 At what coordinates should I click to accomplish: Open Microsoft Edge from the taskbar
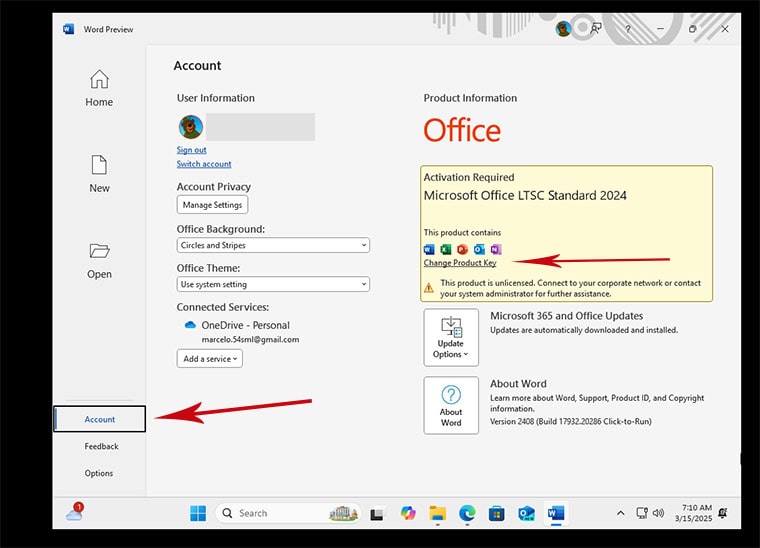466,513
